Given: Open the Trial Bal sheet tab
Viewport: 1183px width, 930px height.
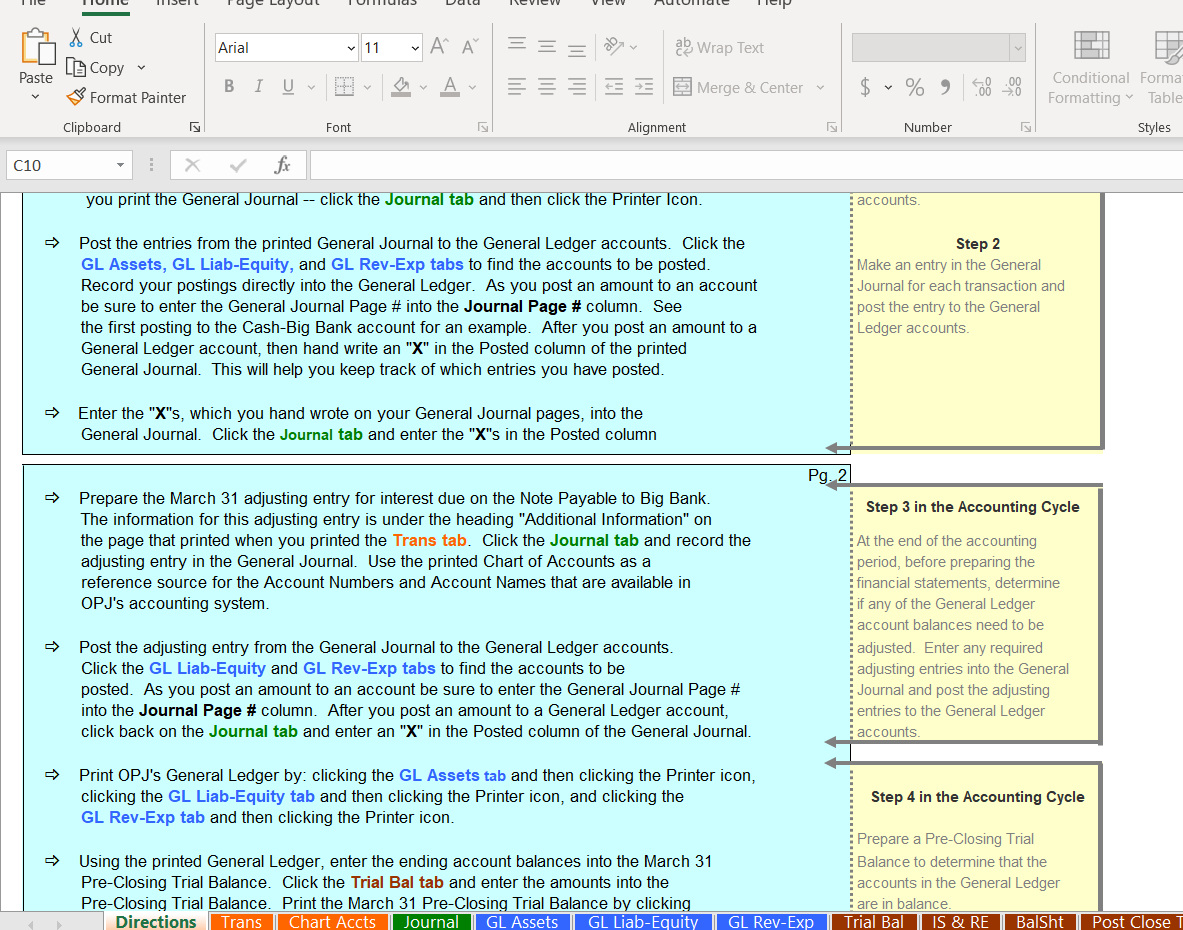Looking at the screenshot, I should click(874, 922).
